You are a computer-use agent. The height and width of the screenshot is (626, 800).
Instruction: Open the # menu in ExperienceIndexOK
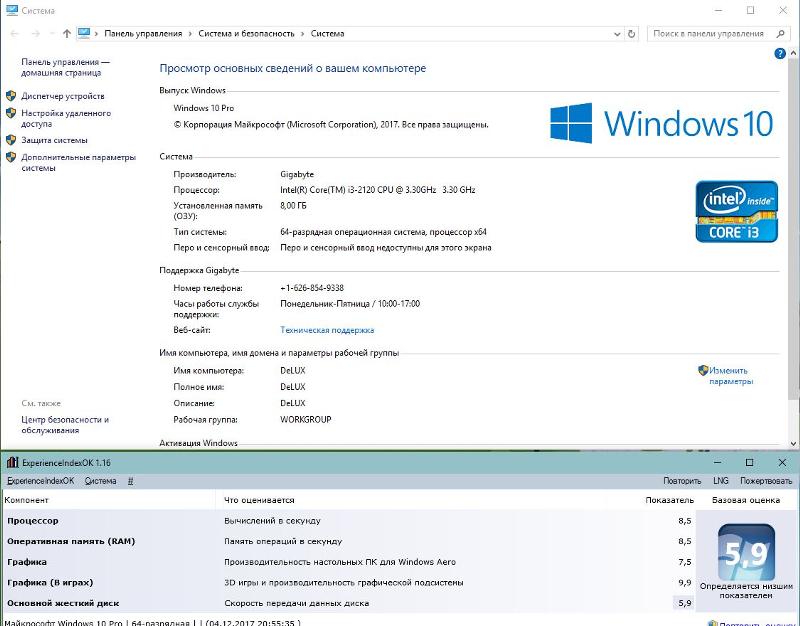point(131,481)
